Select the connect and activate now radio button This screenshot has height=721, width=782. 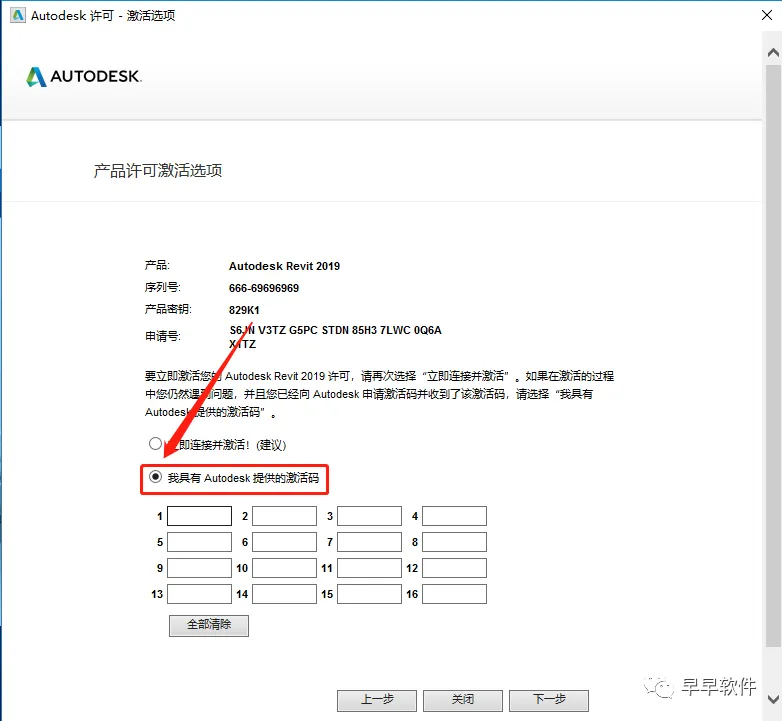coord(155,443)
